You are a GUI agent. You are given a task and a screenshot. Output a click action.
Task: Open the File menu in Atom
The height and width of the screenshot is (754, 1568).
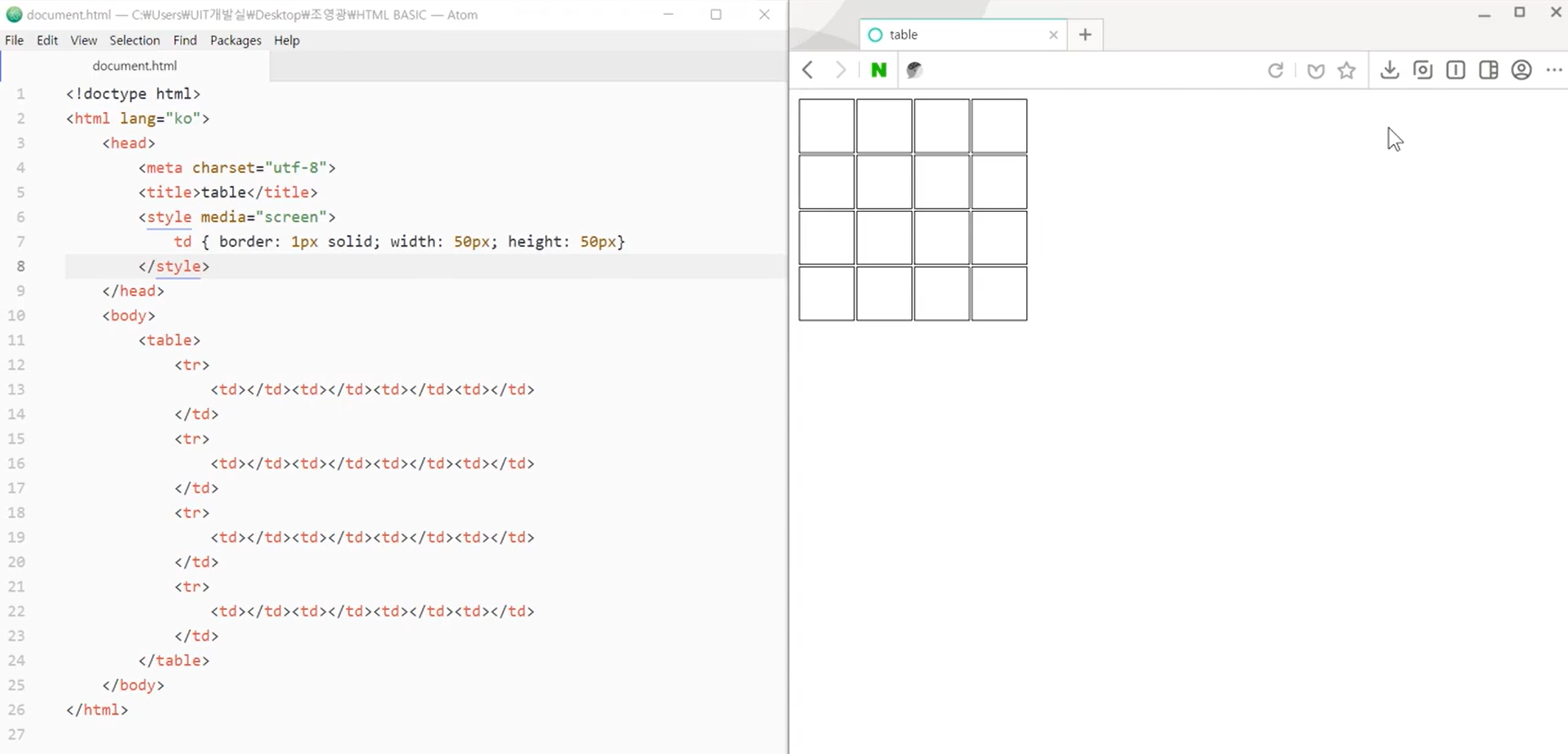(x=14, y=40)
